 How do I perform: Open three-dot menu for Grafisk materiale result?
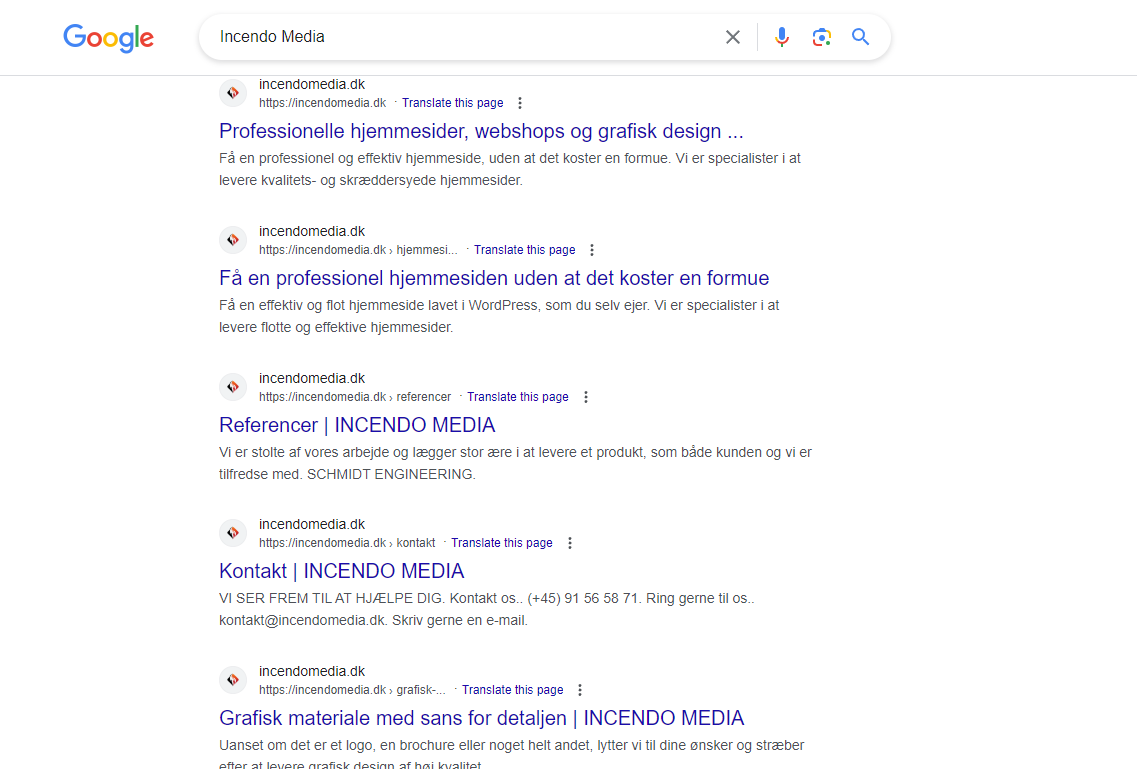[x=580, y=690]
